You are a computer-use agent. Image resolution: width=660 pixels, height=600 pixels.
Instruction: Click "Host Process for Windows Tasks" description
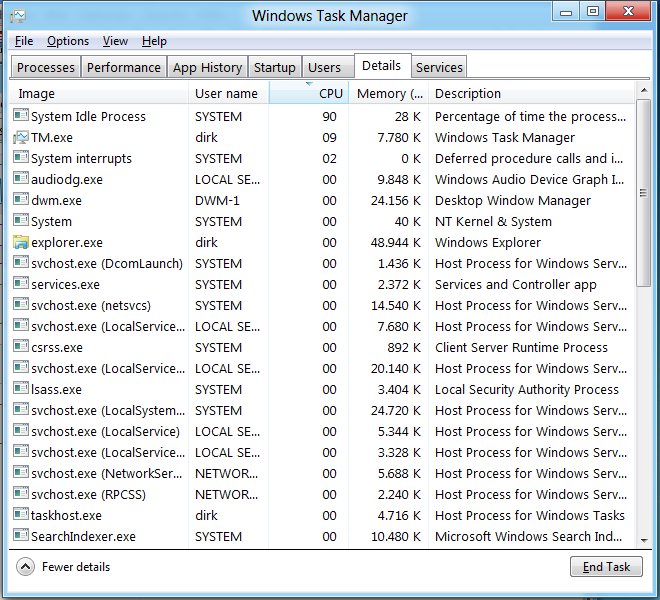point(530,515)
